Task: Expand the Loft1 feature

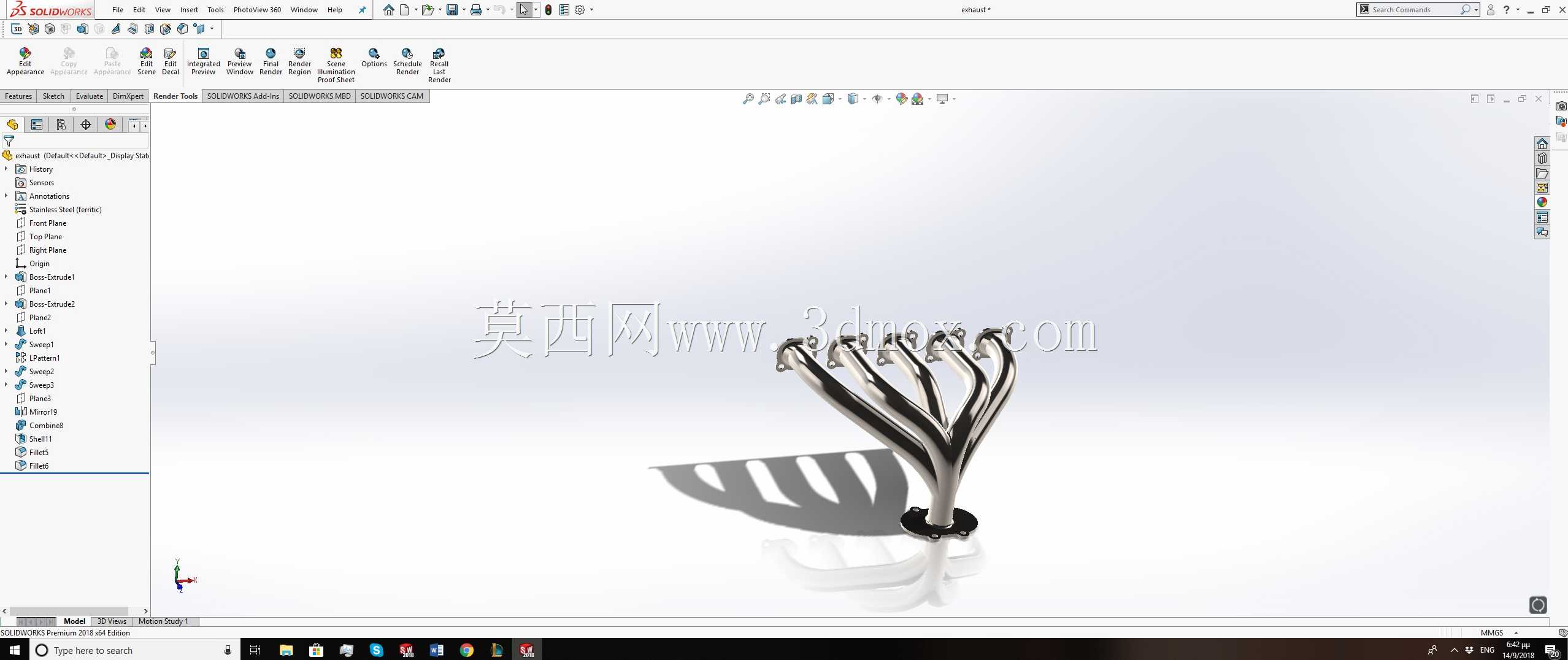Action: click(6, 331)
